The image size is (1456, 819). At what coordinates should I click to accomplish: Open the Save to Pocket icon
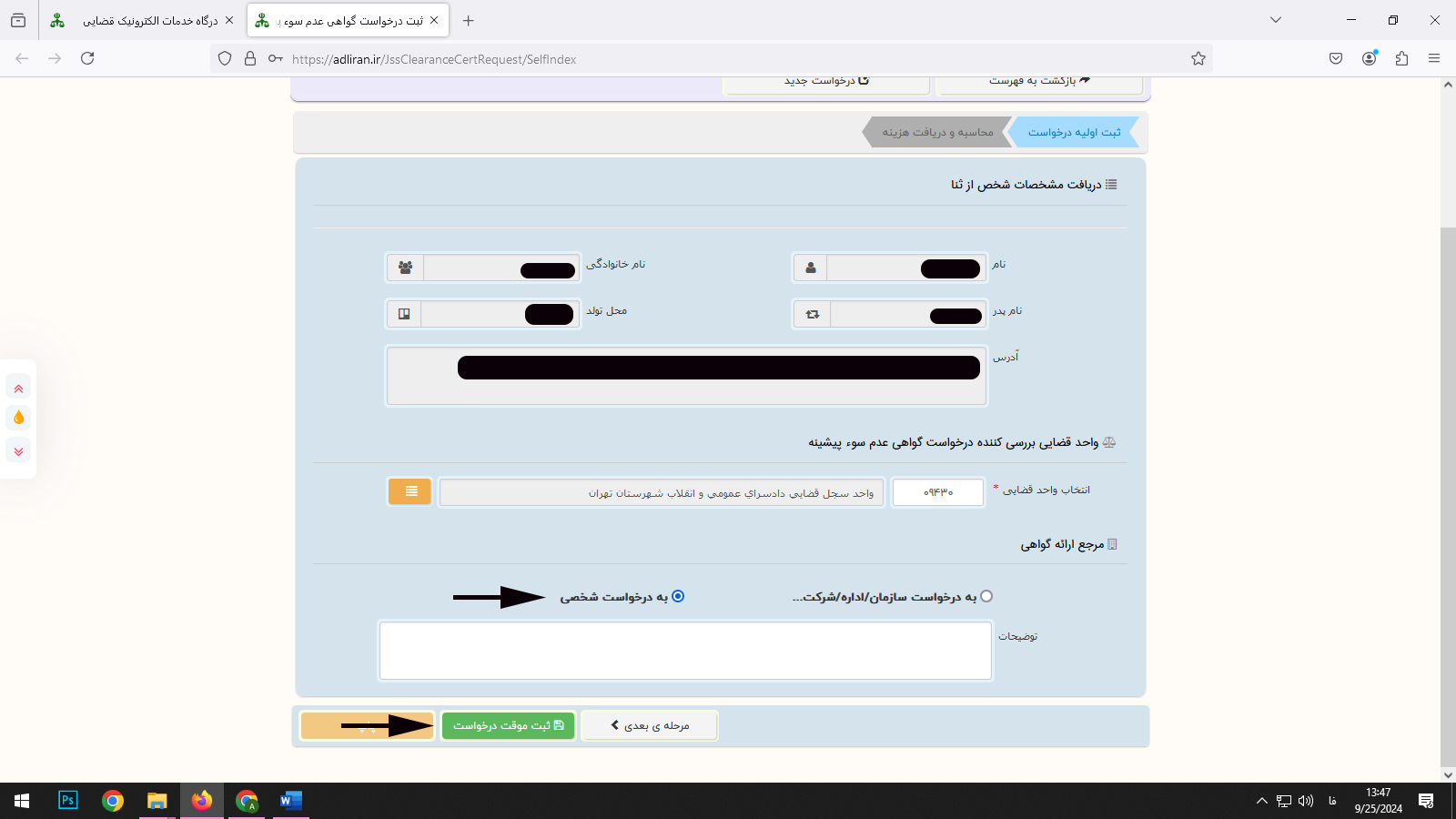click(1336, 58)
